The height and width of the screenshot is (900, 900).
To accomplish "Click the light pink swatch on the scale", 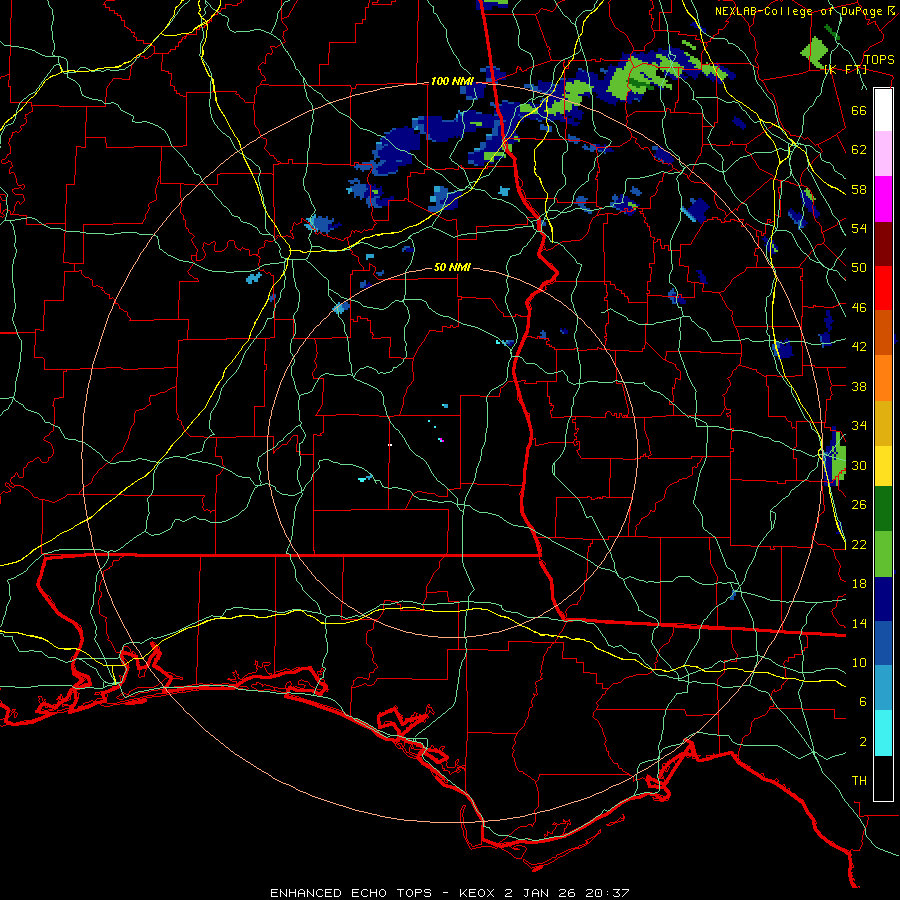I will [x=883, y=154].
